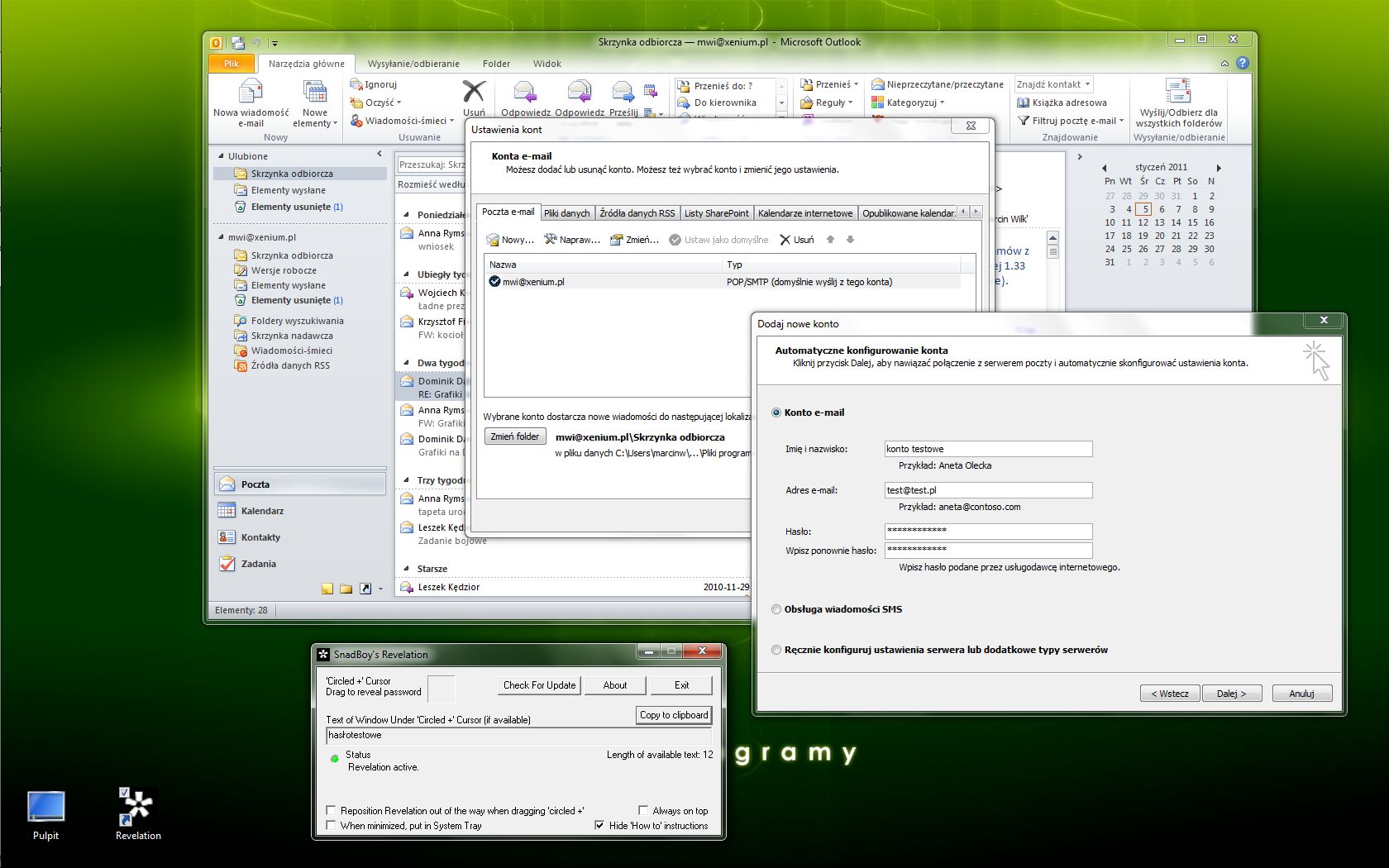Click the Outlook help question mark icon
Screen dimensions: 1389x868
pyautogui.click(x=1242, y=64)
